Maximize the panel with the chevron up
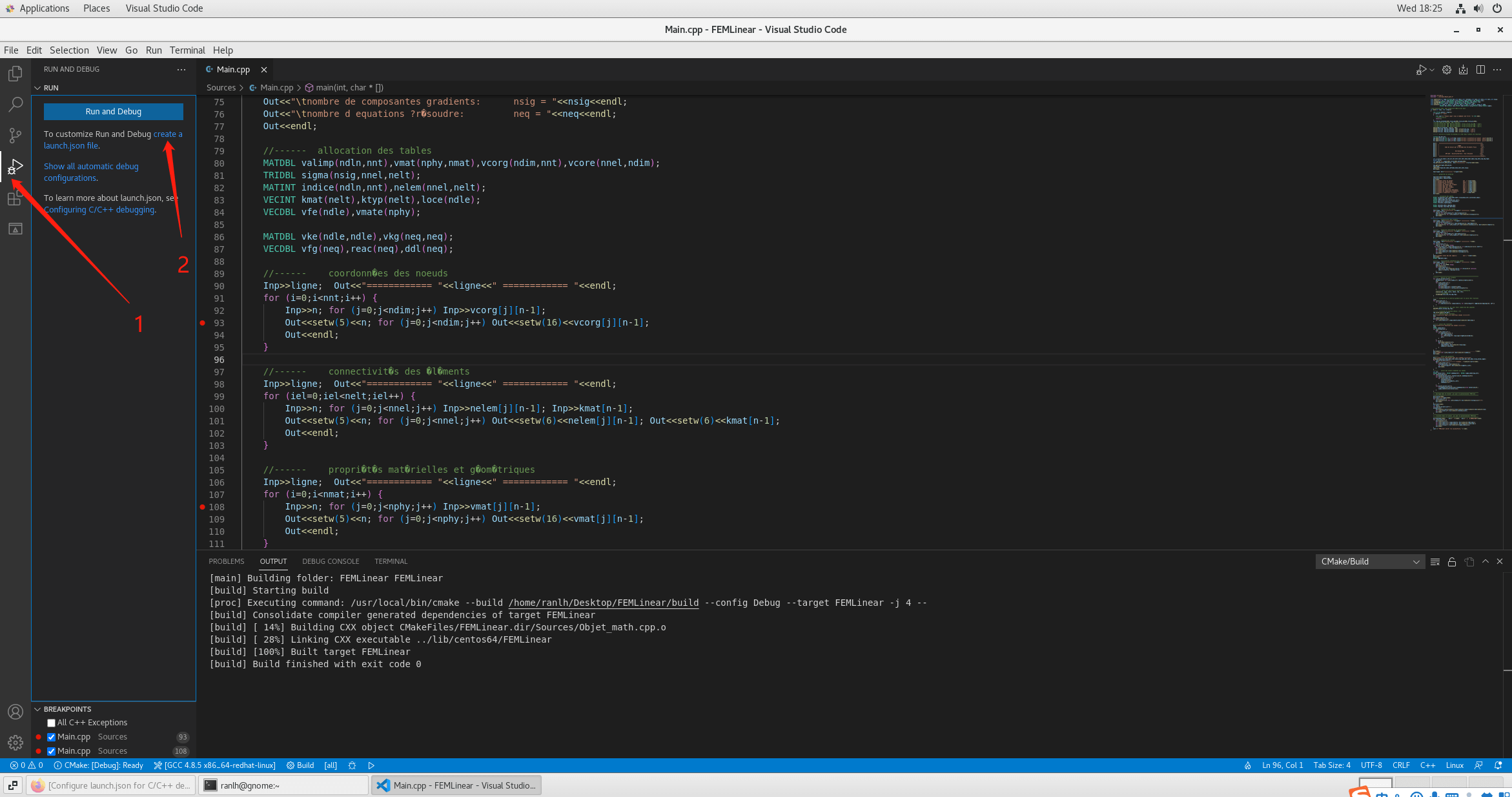This screenshot has width=1512, height=797. tap(1486, 562)
